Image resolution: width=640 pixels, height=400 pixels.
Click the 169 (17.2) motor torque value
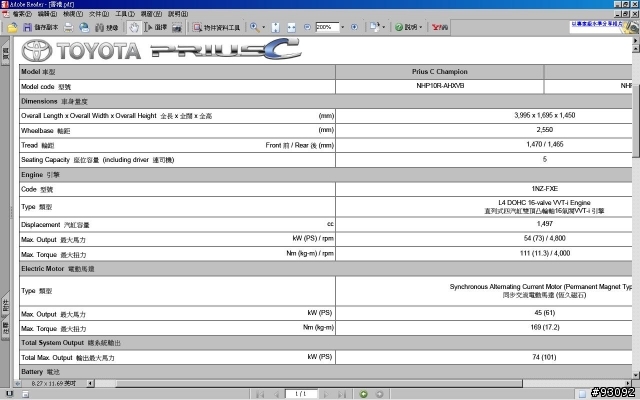pos(545,327)
